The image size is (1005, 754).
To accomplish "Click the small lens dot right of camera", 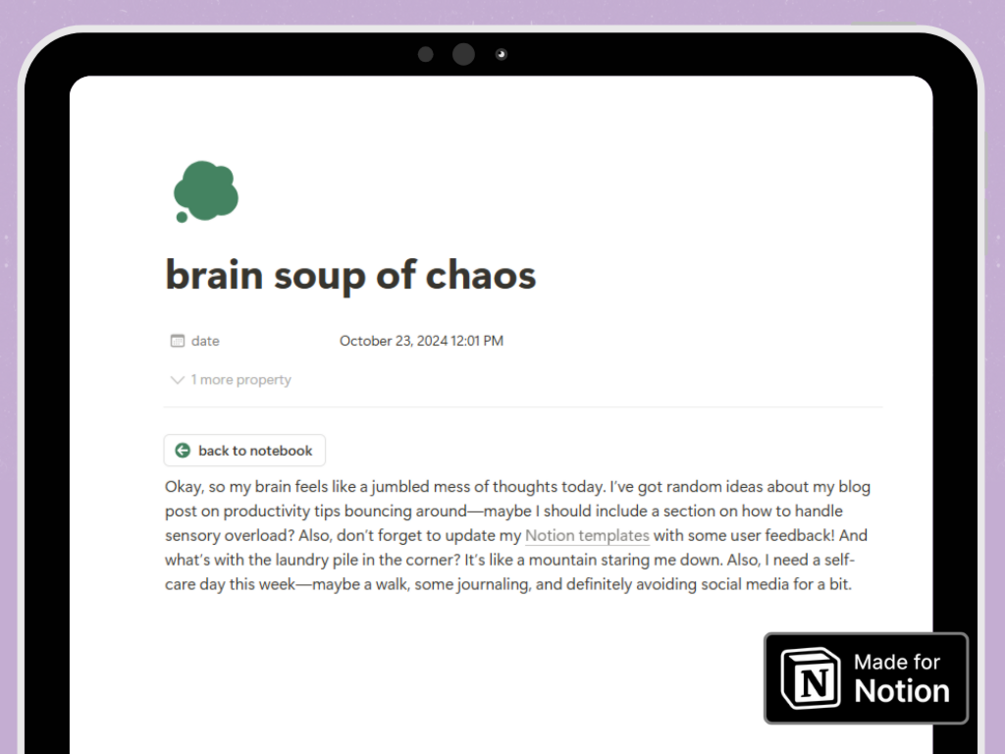I will [501, 54].
